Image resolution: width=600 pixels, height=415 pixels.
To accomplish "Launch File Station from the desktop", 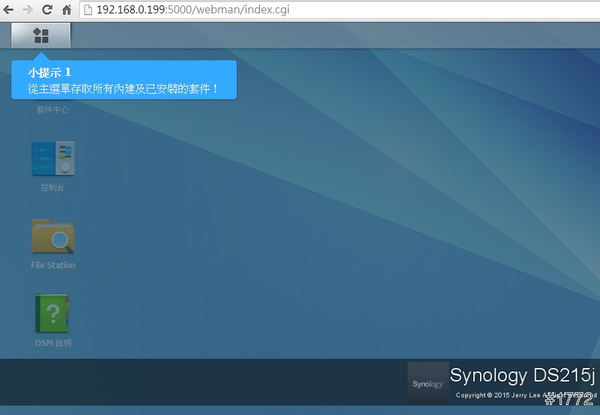I will [x=53, y=236].
